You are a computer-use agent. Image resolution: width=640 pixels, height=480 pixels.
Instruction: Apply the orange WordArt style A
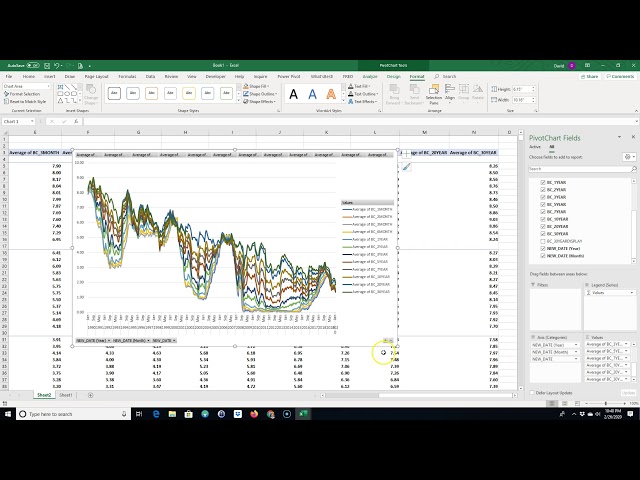pos(331,94)
